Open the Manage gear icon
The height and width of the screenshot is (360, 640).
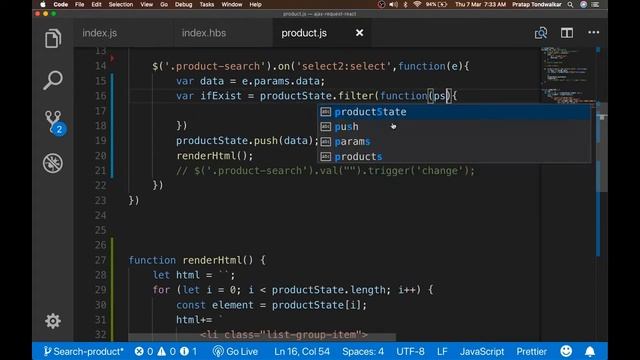pos(53,321)
